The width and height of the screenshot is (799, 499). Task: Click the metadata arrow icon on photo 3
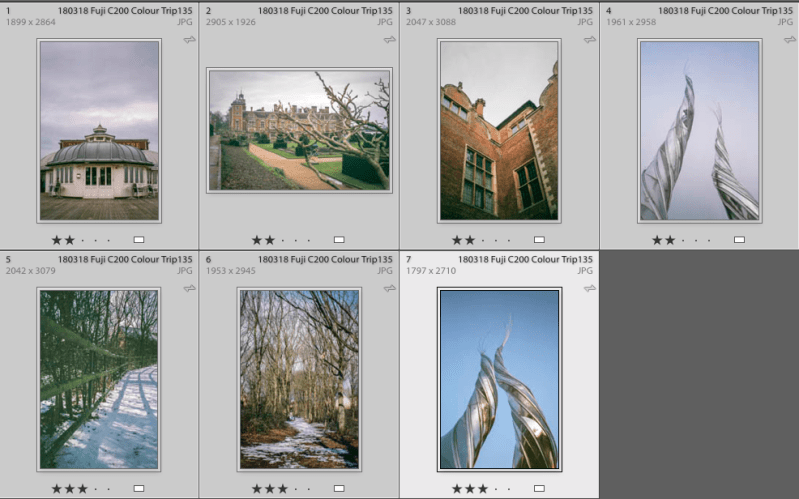click(x=589, y=40)
